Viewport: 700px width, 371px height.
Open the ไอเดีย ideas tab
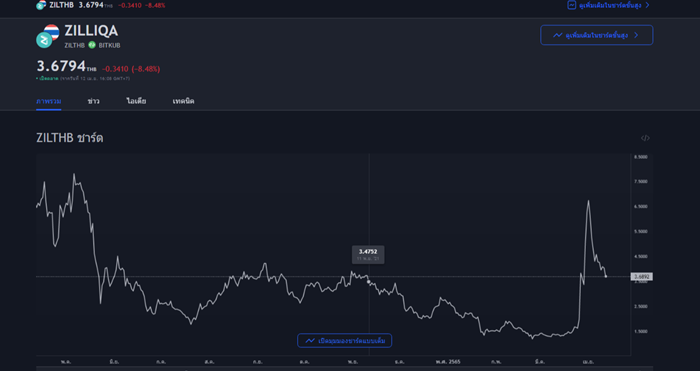point(136,101)
